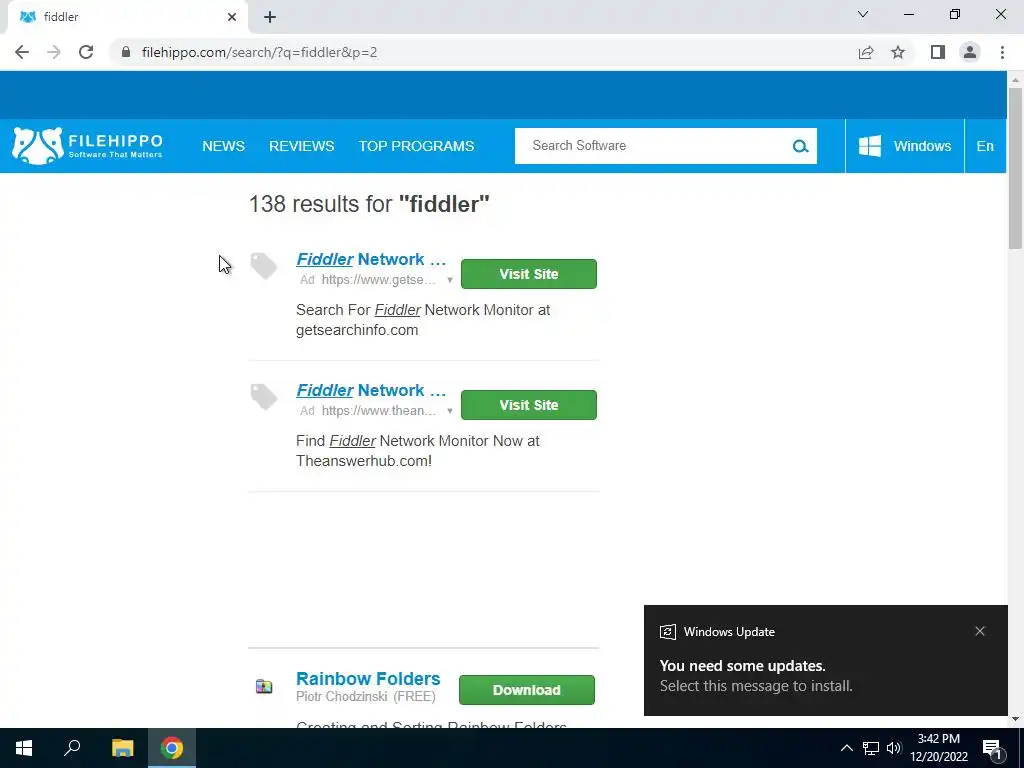
Task: Go back using the browser back arrow
Action: 22,52
